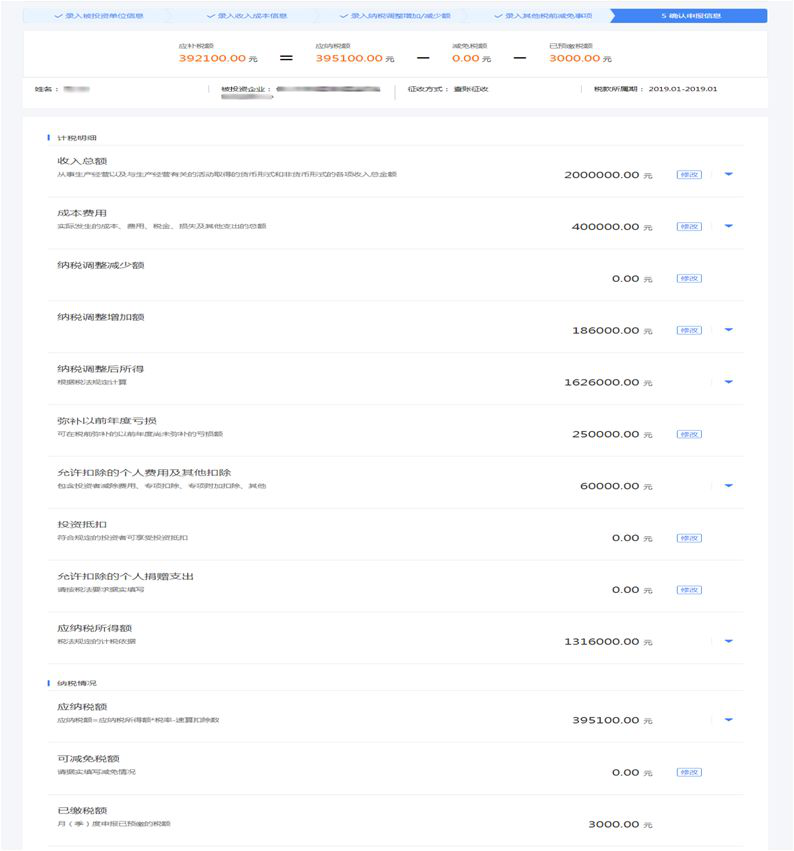Go to step 录入被投资单位信息
This screenshot has height=851, width=794.
[x=99, y=16]
